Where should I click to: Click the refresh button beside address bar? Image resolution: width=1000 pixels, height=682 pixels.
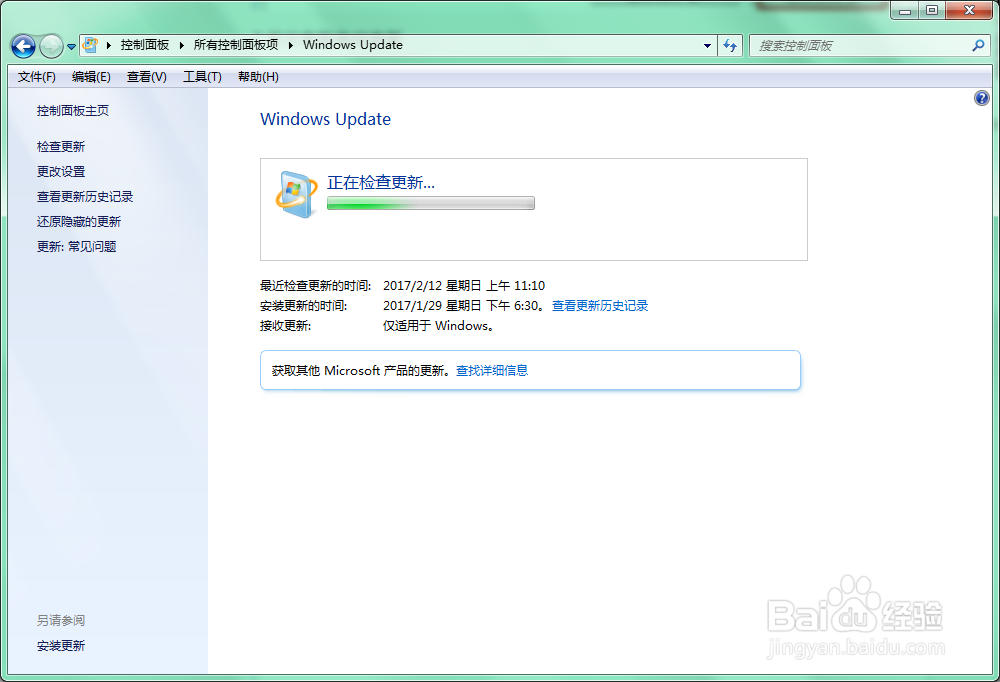tap(730, 46)
